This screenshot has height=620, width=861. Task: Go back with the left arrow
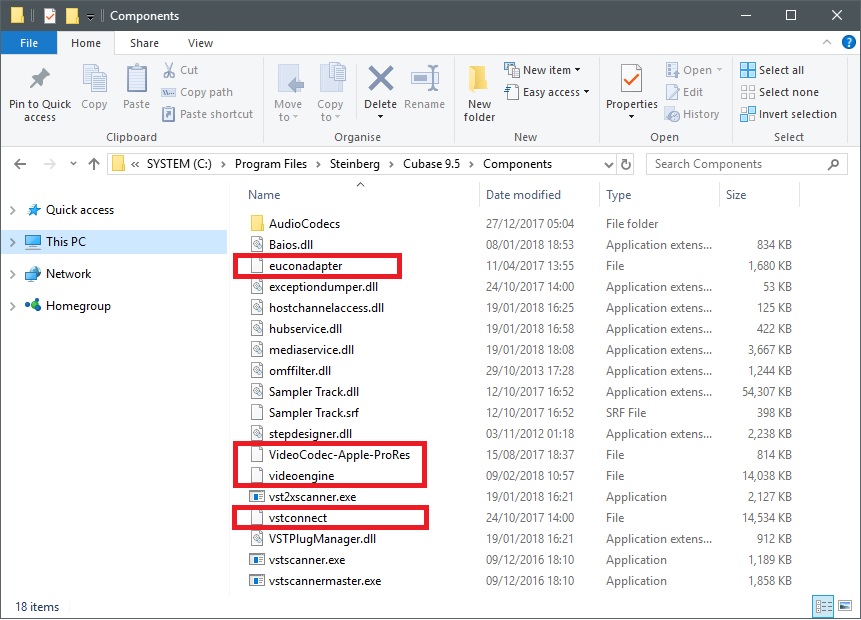point(20,164)
